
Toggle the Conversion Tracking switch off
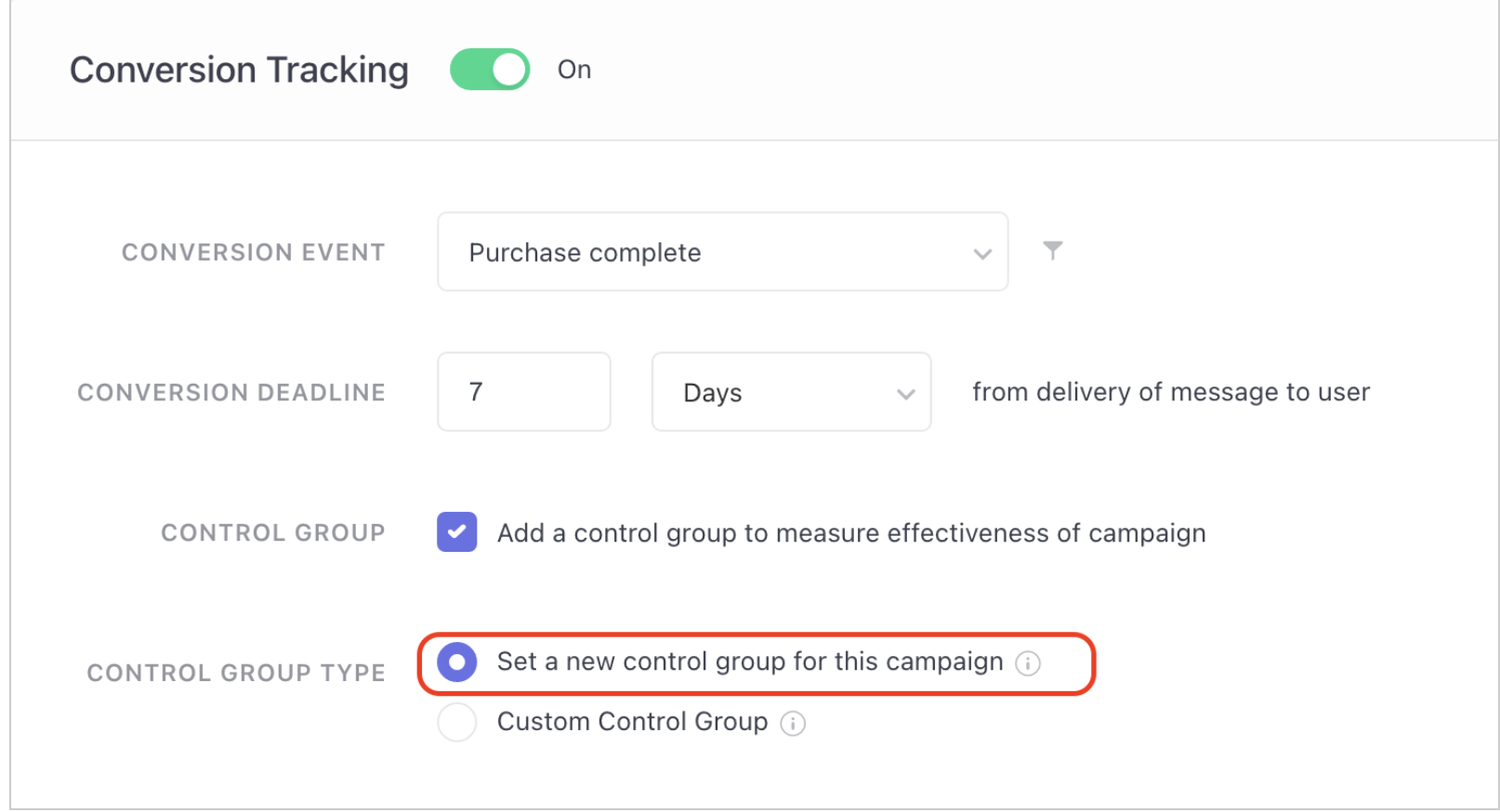point(490,70)
